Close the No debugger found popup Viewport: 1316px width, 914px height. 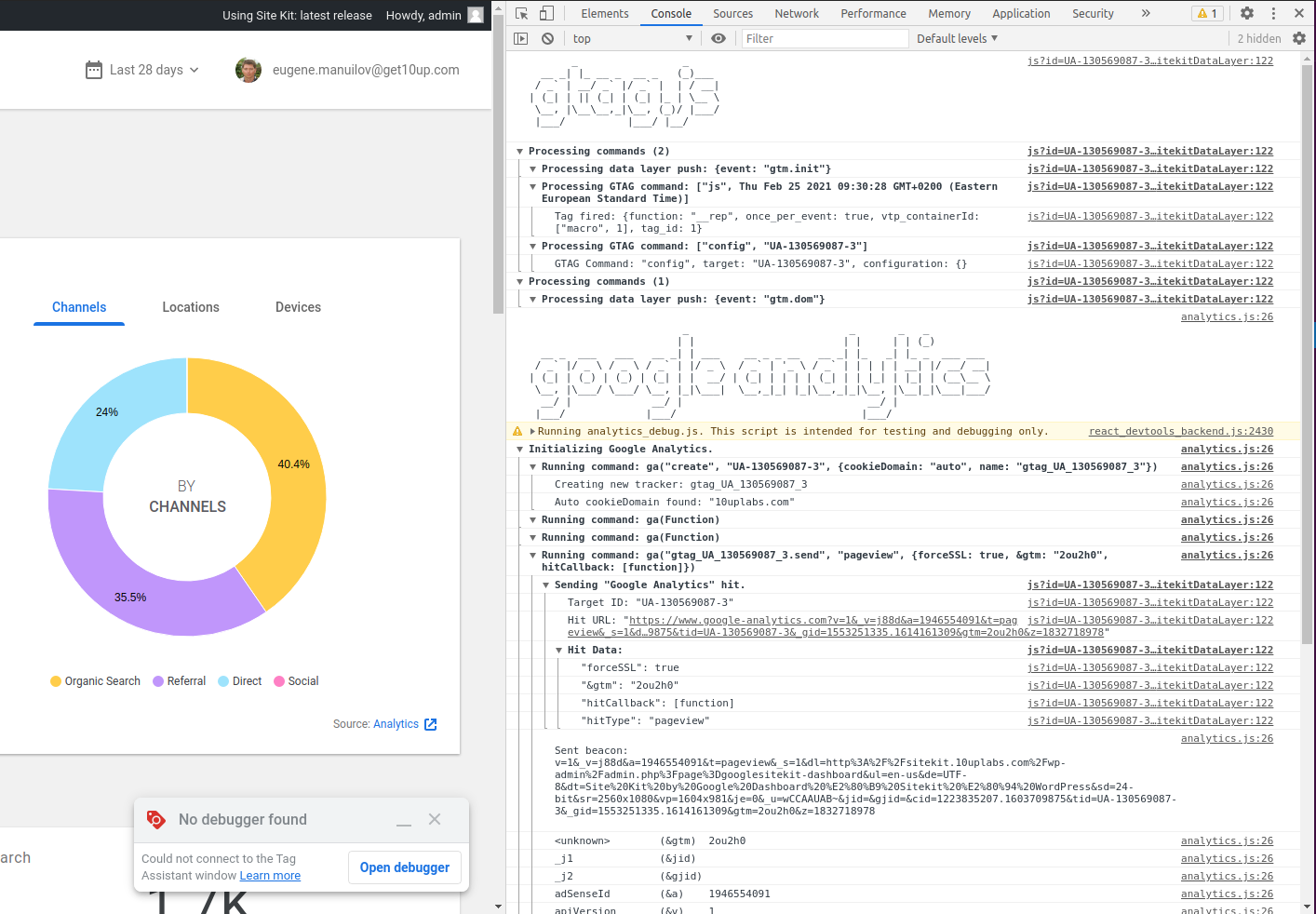click(x=435, y=819)
